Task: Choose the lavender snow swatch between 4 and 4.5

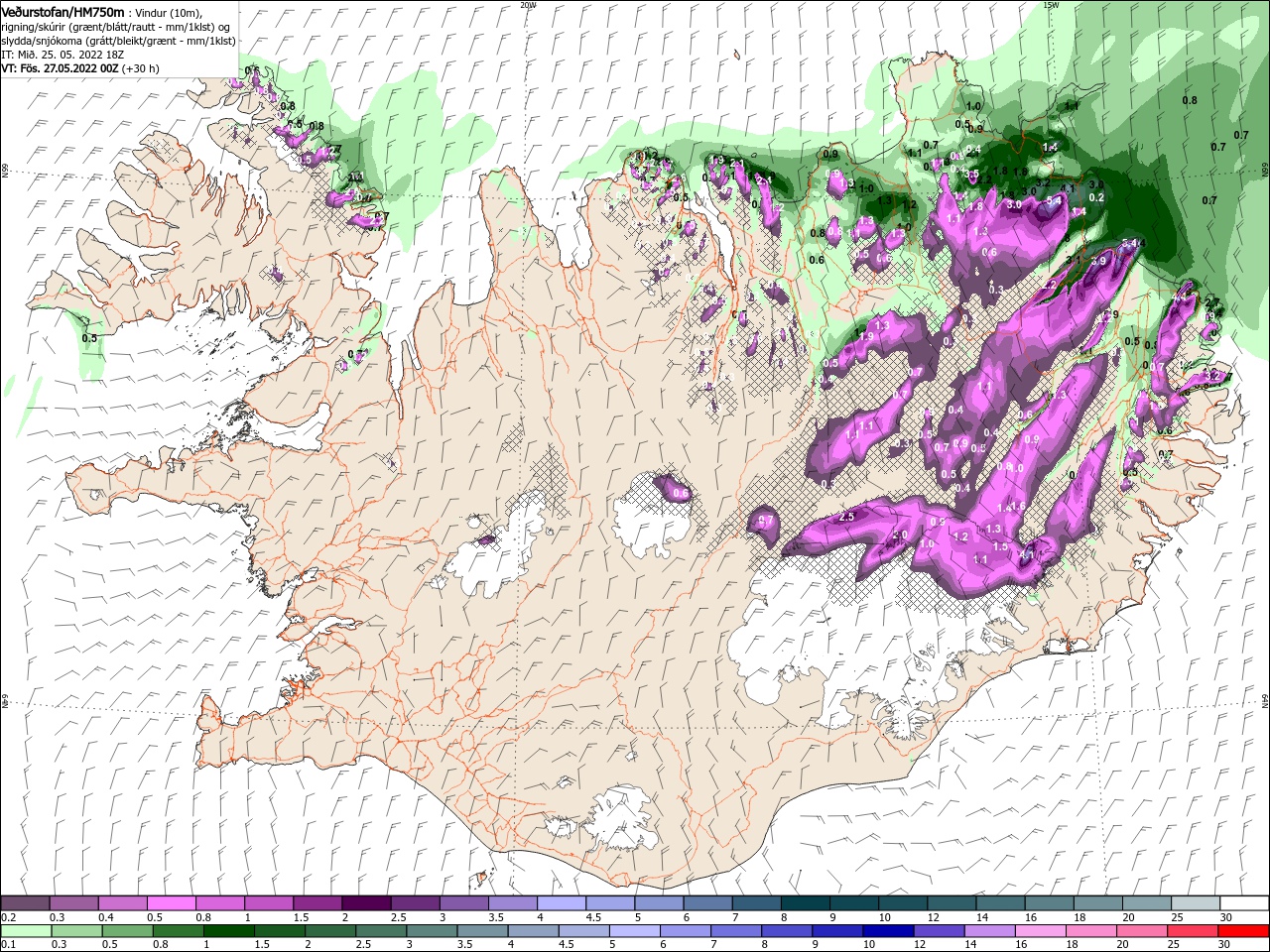Action: (561, 902)
